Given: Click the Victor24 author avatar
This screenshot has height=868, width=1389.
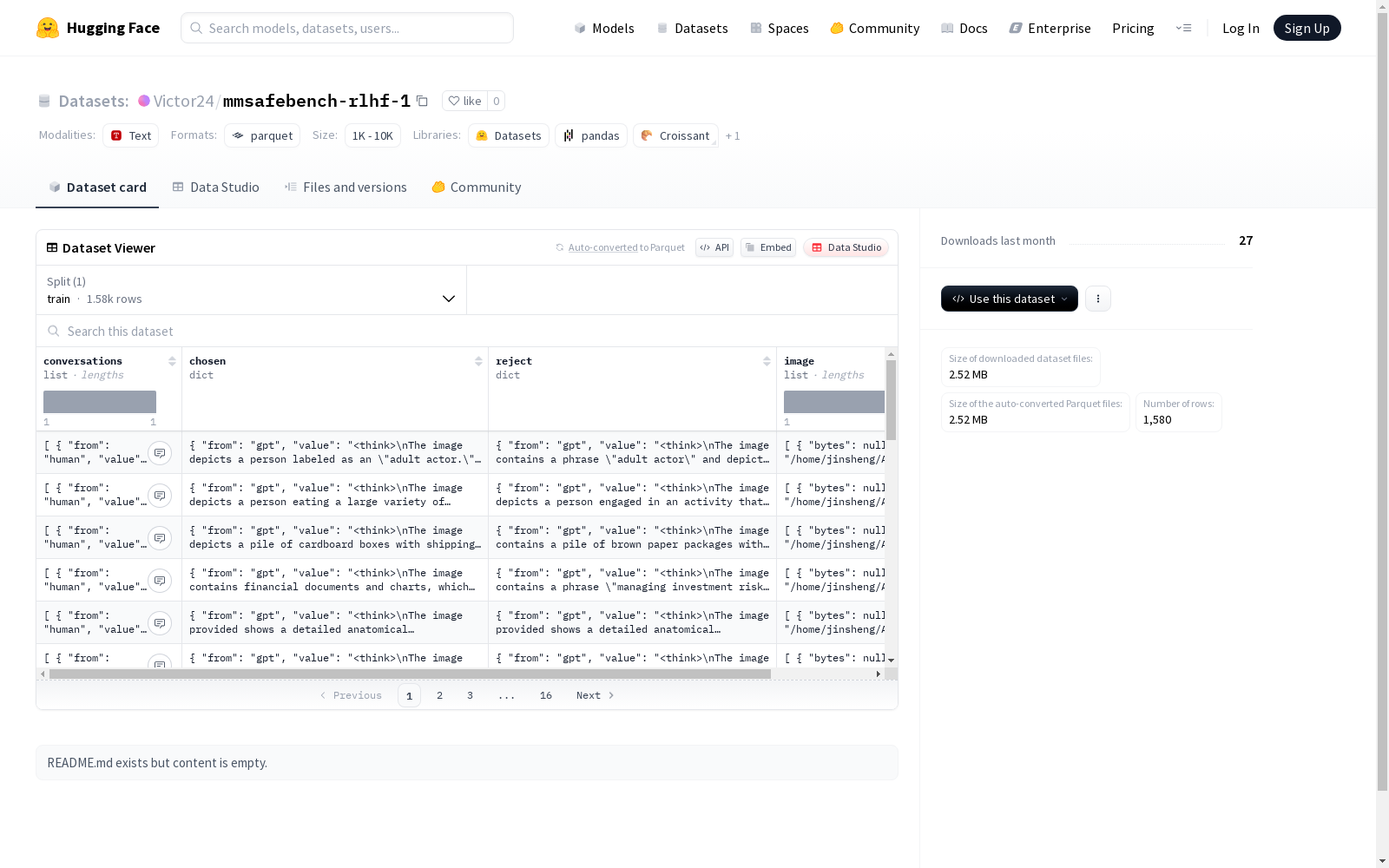Looking at the screenshot, I should tap(144, 101).
